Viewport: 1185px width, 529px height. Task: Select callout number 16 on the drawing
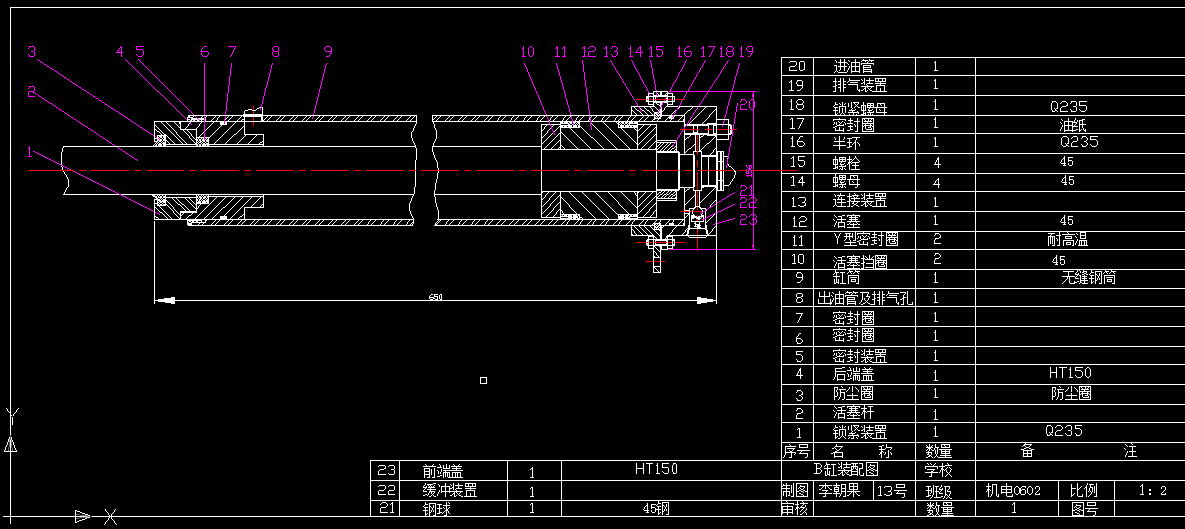684,51
